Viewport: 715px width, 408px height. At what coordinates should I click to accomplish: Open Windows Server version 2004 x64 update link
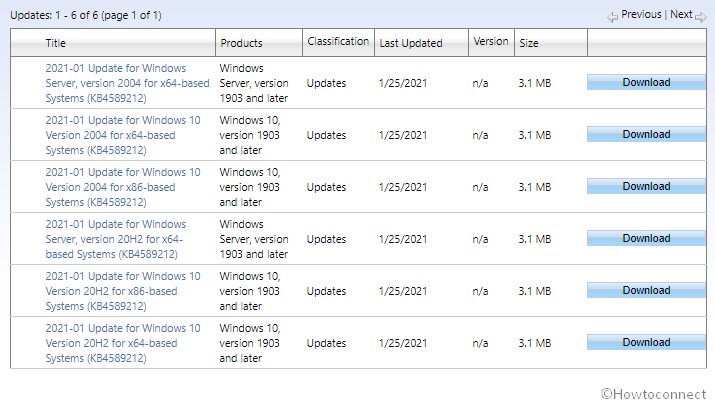pos(127,83)
